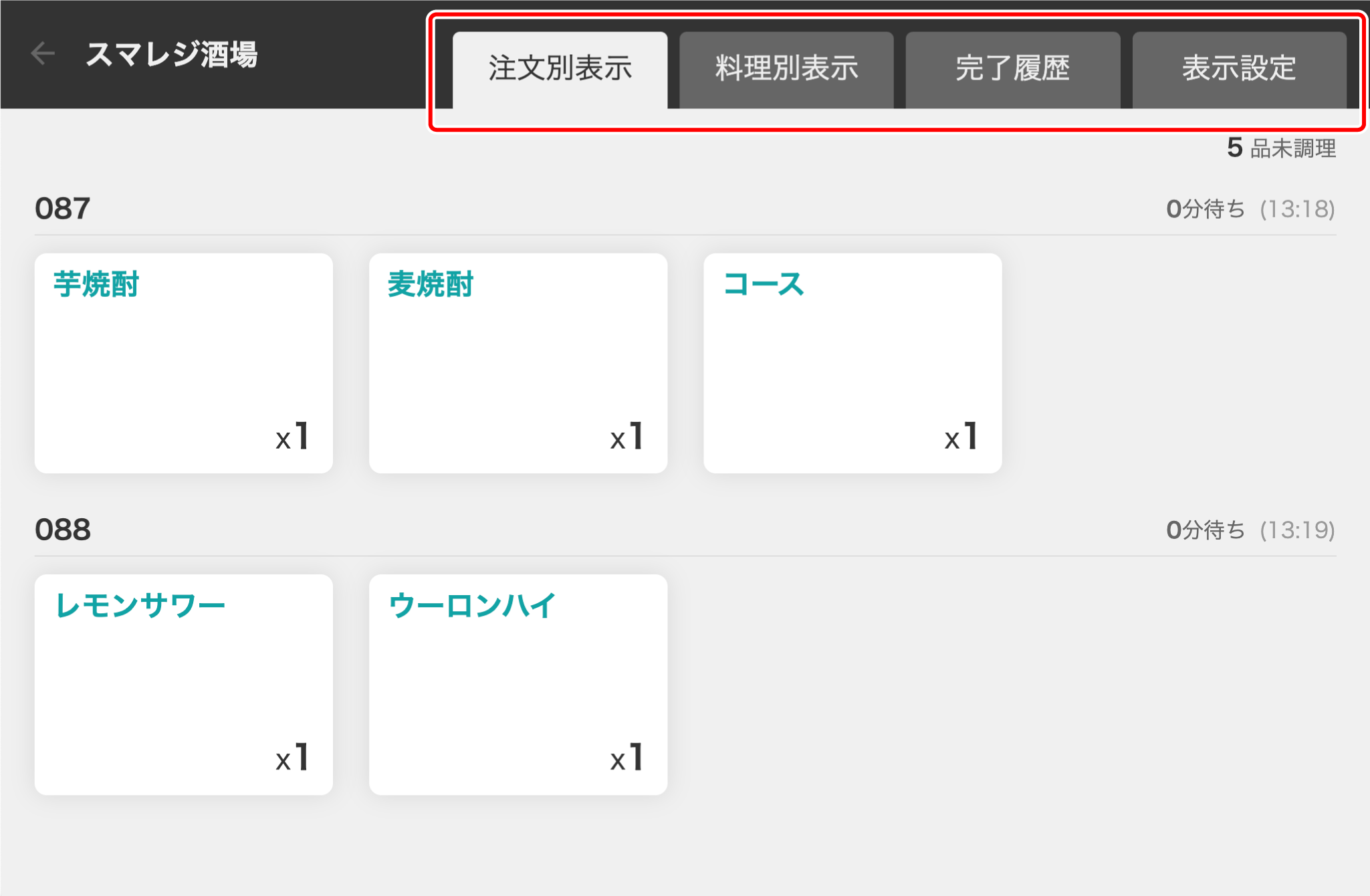Click the order number 087 header
This screenshot has height=896, width=1370.
(62, 209)
